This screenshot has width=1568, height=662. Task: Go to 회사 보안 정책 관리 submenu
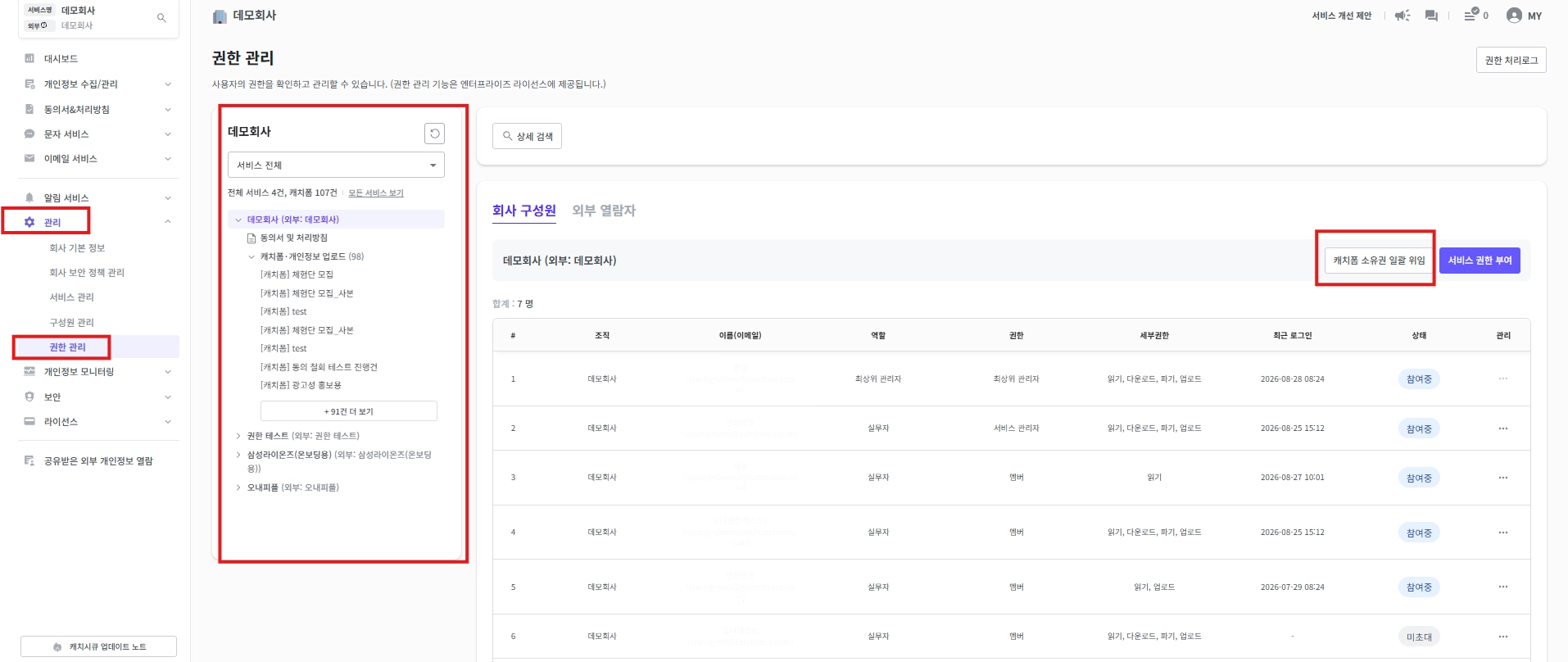coord(87,272)
